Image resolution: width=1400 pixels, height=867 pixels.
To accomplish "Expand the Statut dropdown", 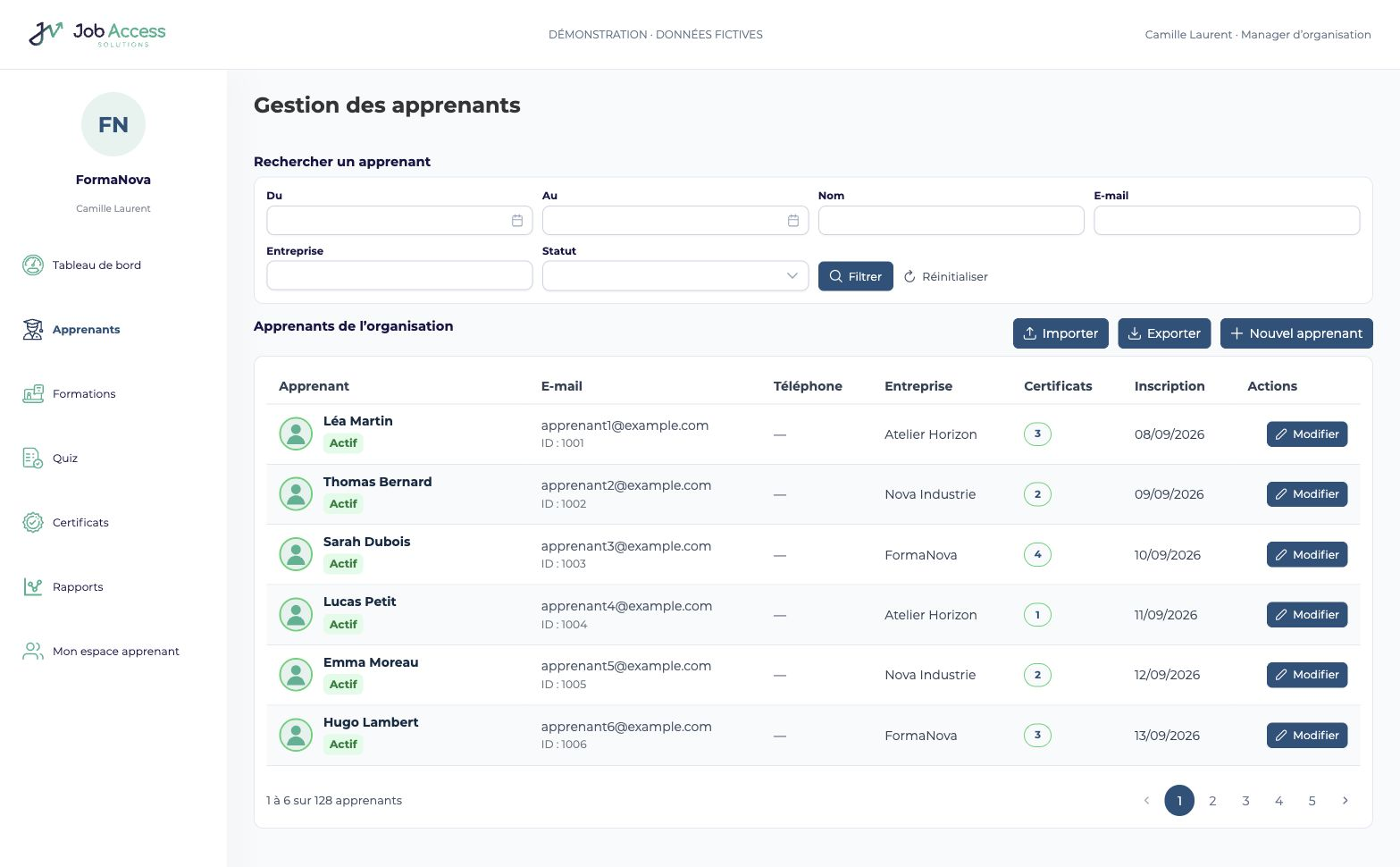I will click(675, 275).
